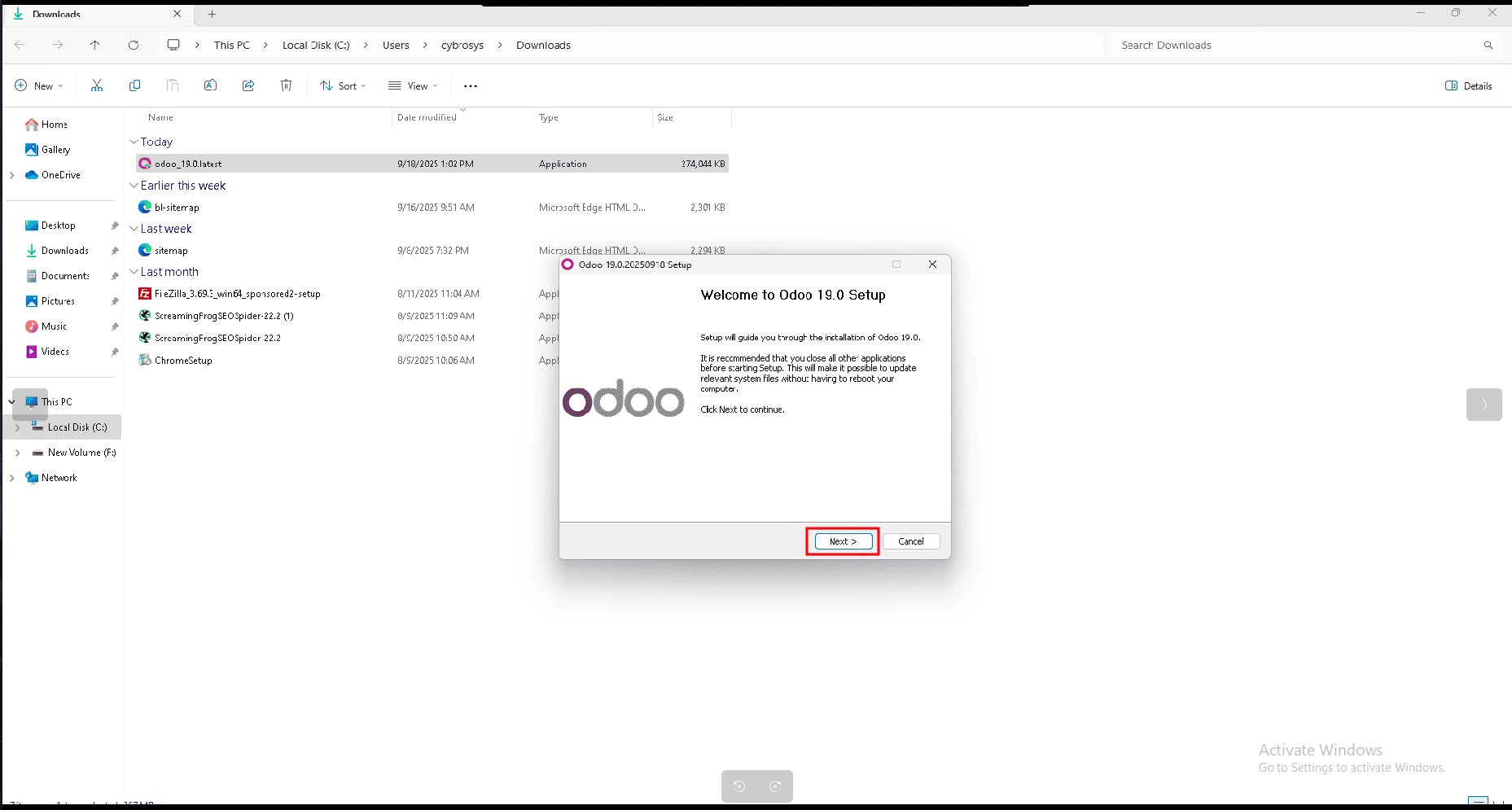Image resolution: width=1512 pixels, height=810 pixels.
Task: Expand New Volume (F:) node
Action: pyautogui.click(x=18, y=453)
